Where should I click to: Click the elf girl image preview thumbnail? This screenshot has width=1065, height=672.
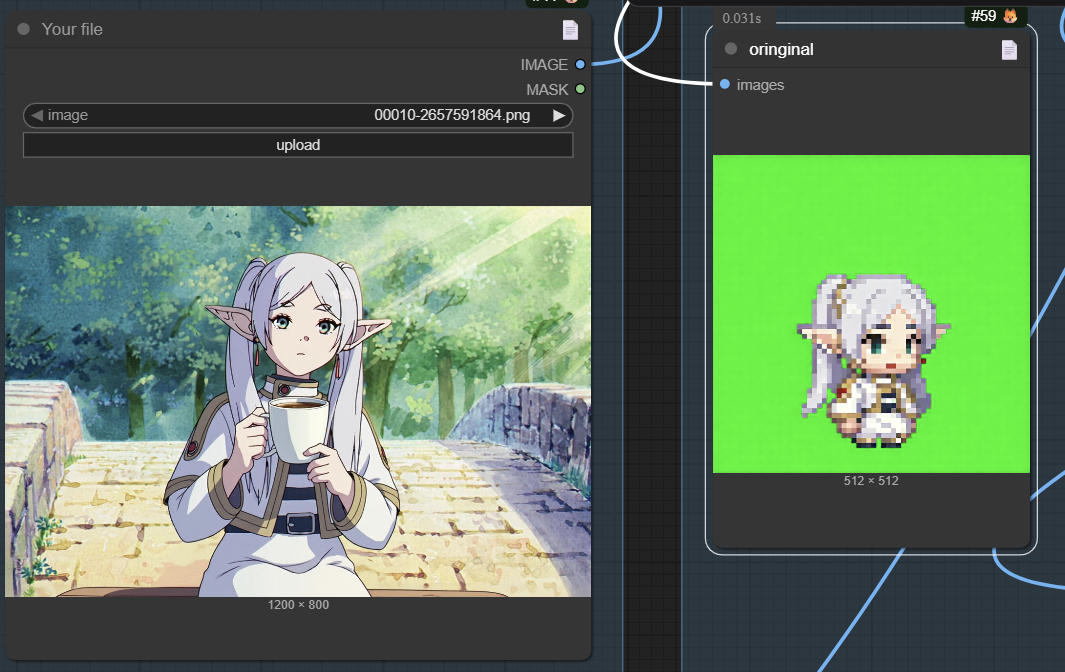point(298,402)
